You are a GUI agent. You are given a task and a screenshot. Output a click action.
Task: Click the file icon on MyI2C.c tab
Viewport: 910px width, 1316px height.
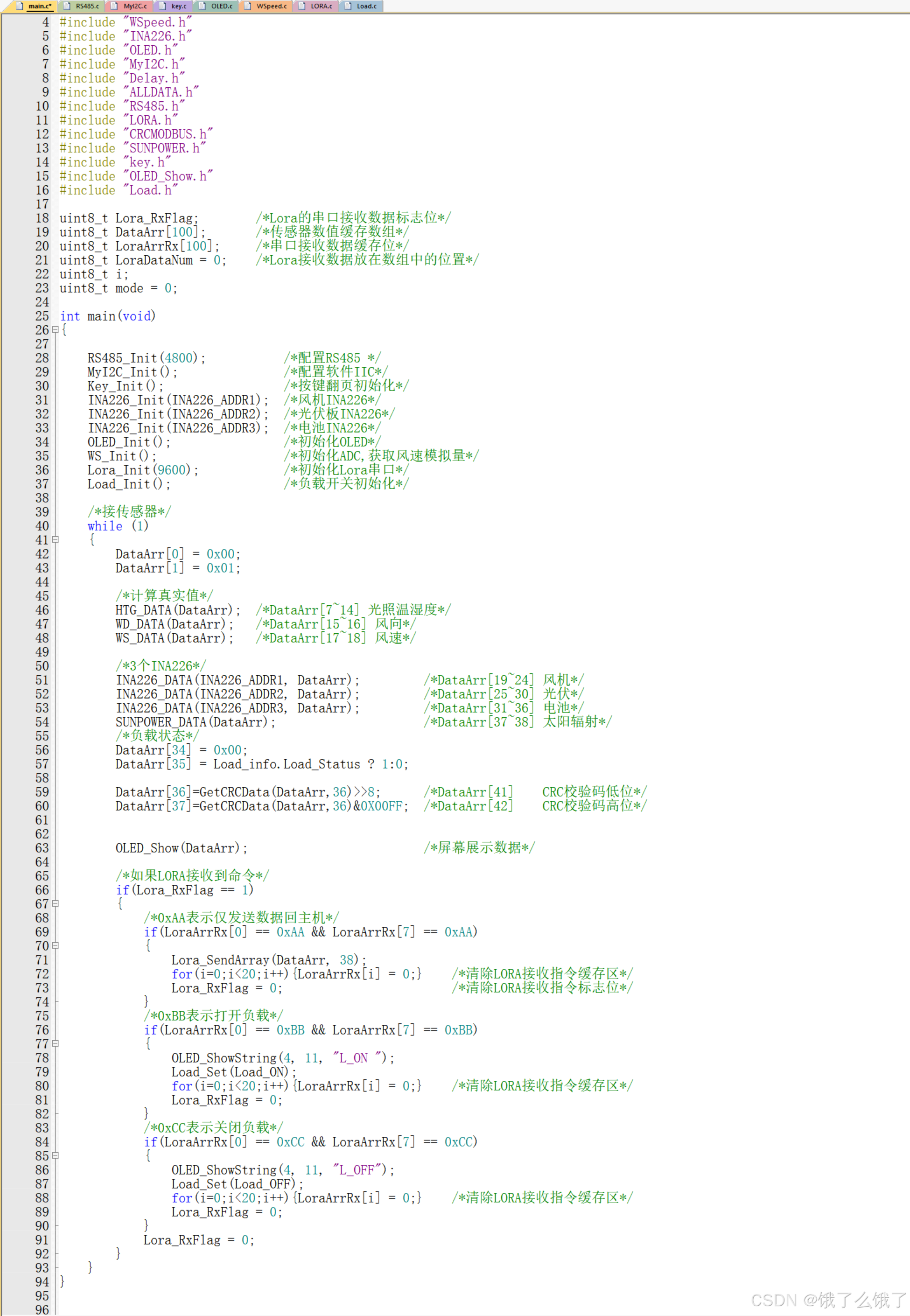tap(114, 6)
